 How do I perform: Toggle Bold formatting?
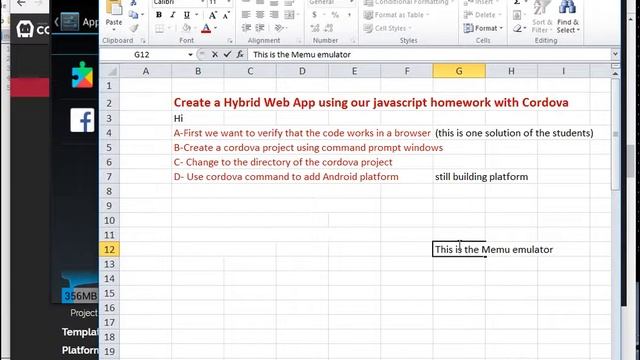pos(159,15)
